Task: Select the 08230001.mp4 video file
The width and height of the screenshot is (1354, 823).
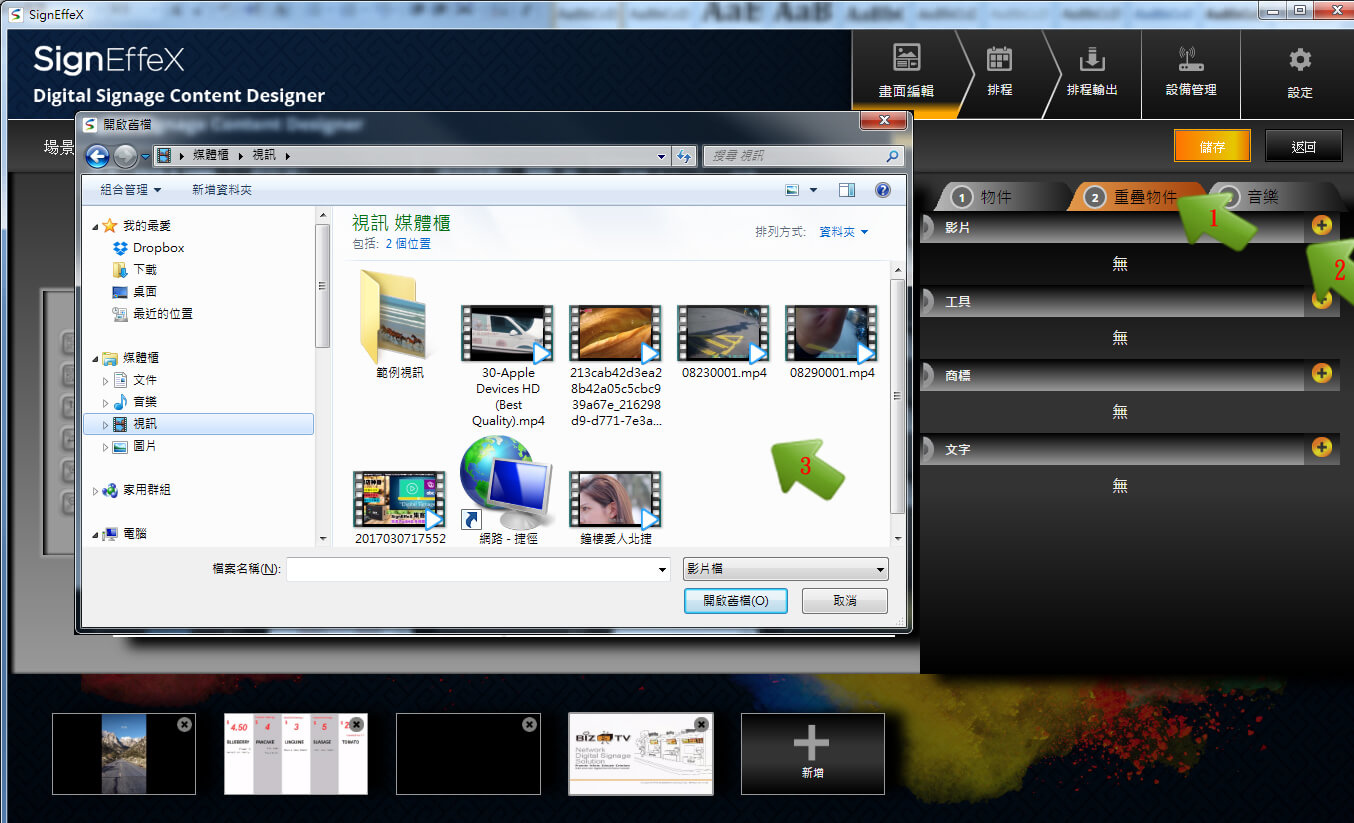Action: pos(724,342)
